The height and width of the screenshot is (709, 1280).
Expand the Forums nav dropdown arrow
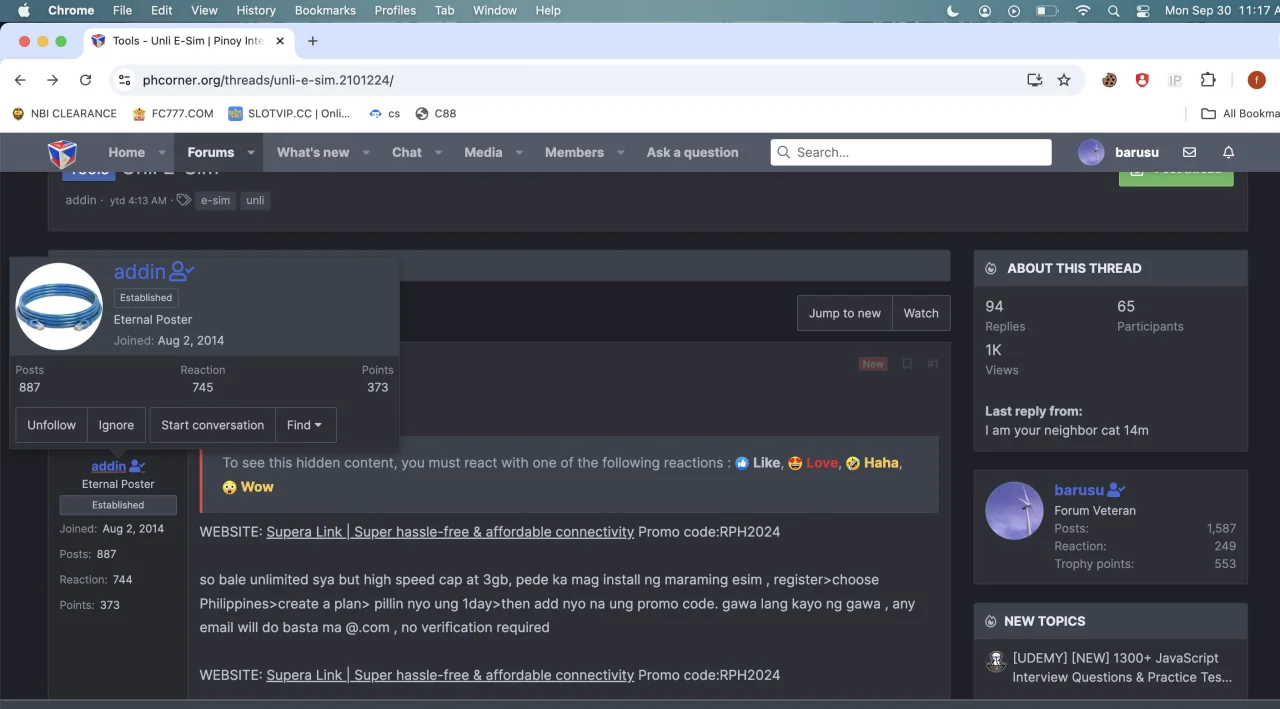(x=251, y=153)
